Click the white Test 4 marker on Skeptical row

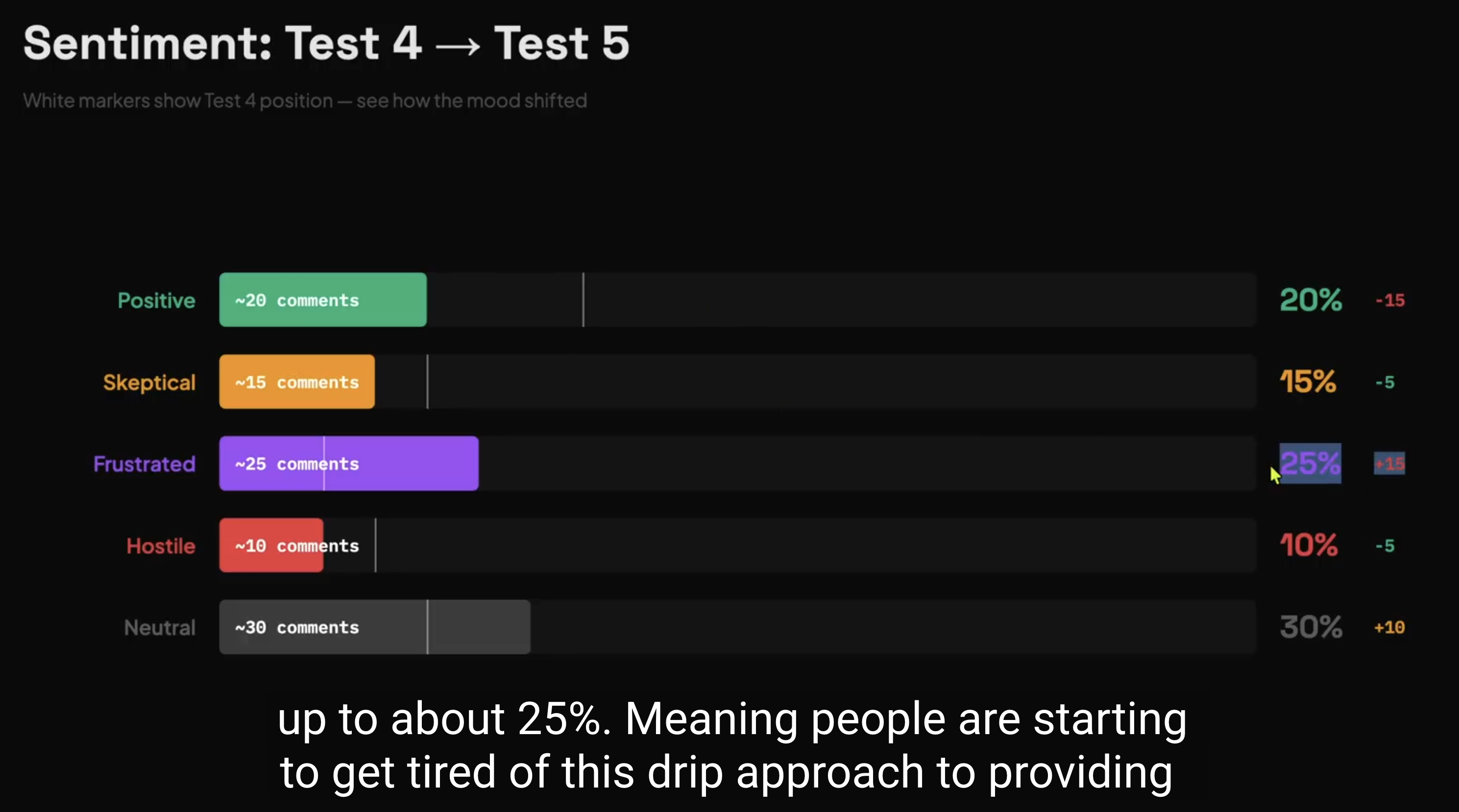click(x=428, y=382)
